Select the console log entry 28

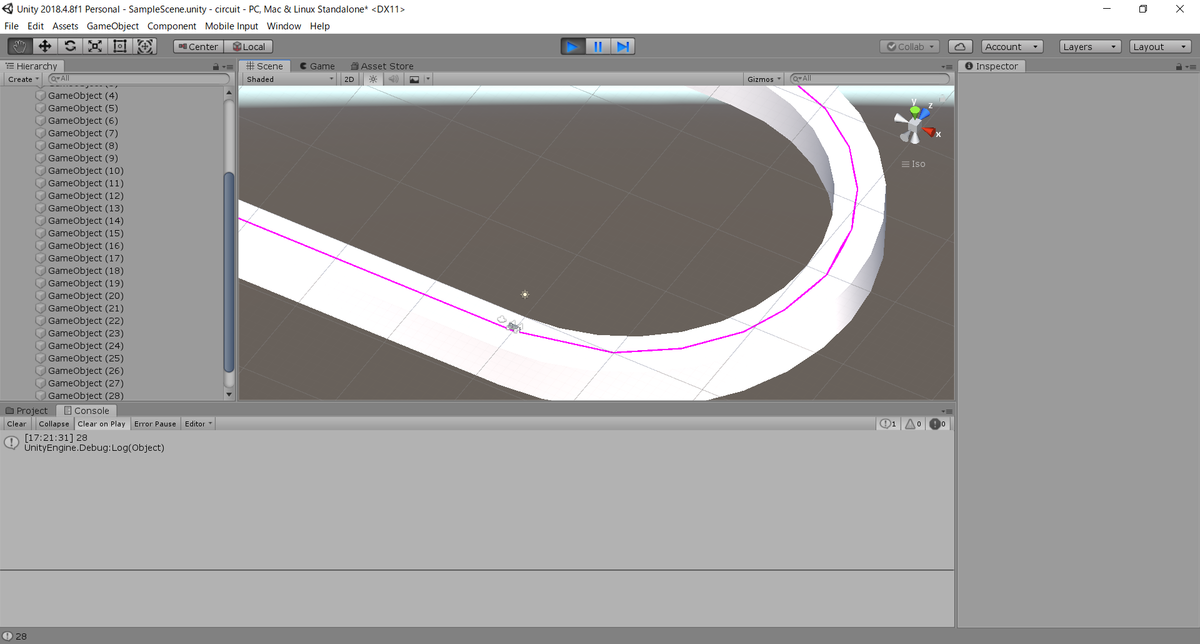click(x=478, y=443)
